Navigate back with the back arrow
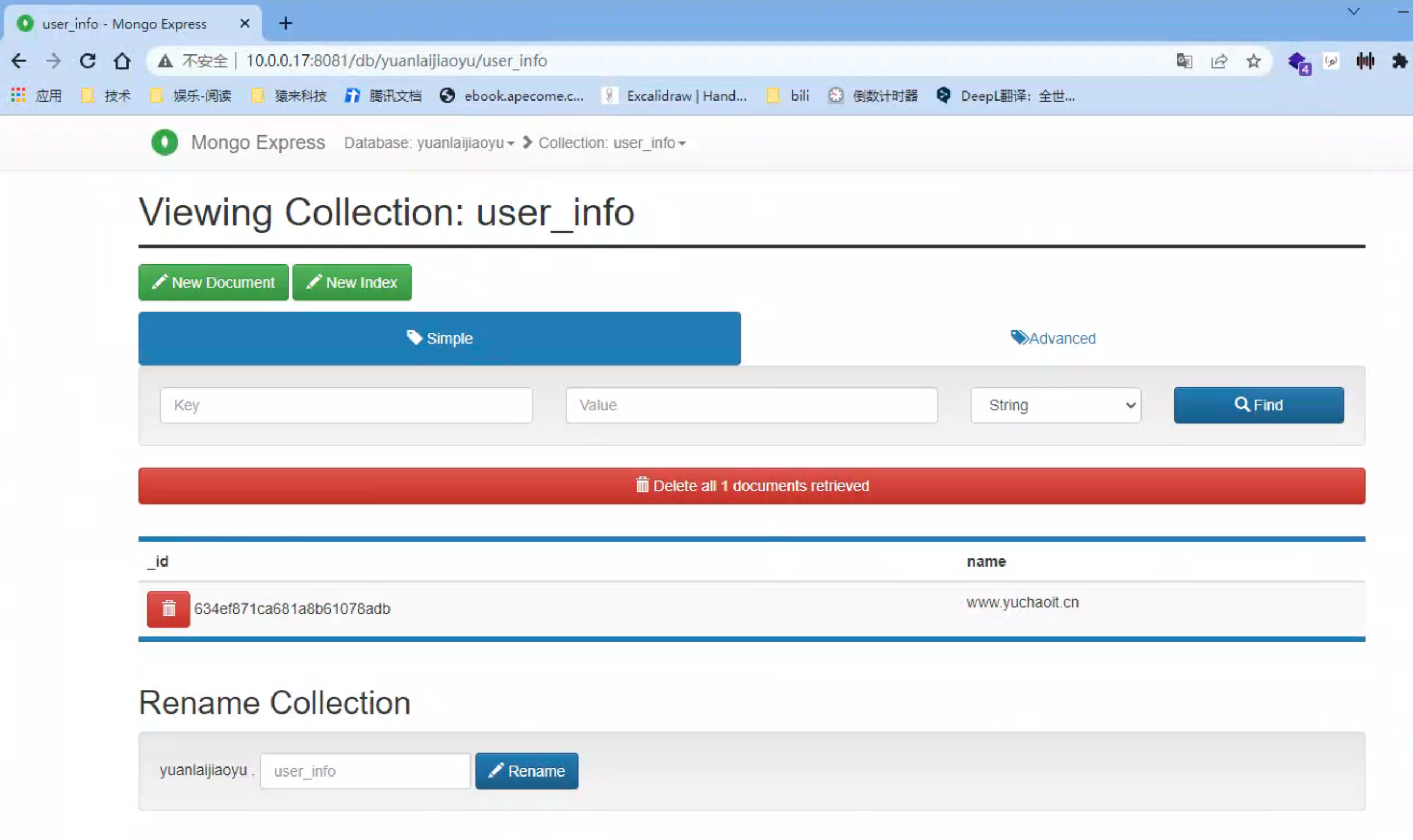Image resolution: width=1413 pixels, height=840 pixels. [x=19, y=60]
